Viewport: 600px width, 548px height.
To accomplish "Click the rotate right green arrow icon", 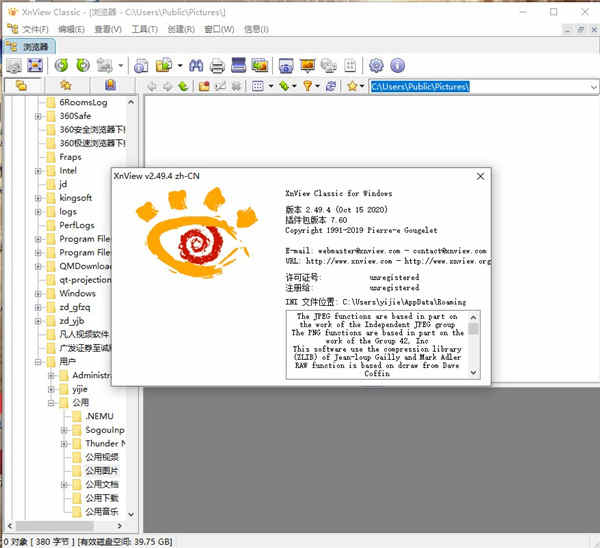I will coord(83,65).
